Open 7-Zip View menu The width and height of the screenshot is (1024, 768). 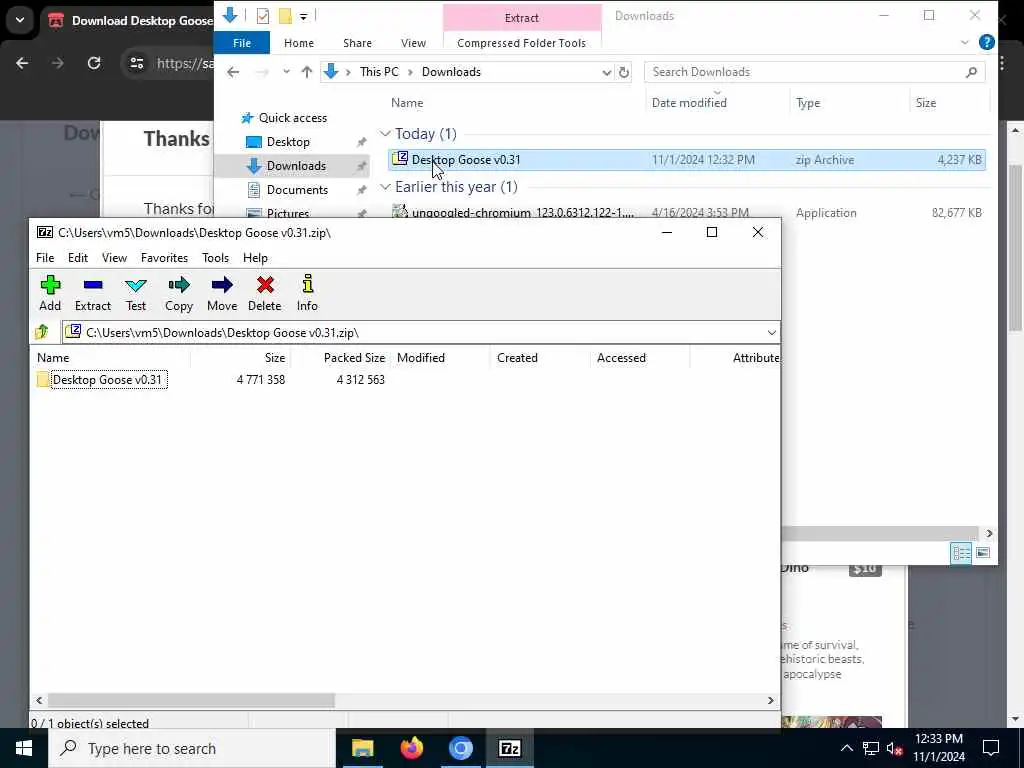coord(114,258)
